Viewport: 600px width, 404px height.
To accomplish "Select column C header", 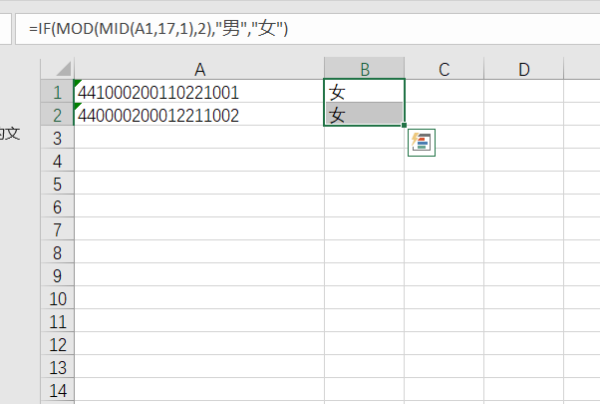I will click(444, 69).
